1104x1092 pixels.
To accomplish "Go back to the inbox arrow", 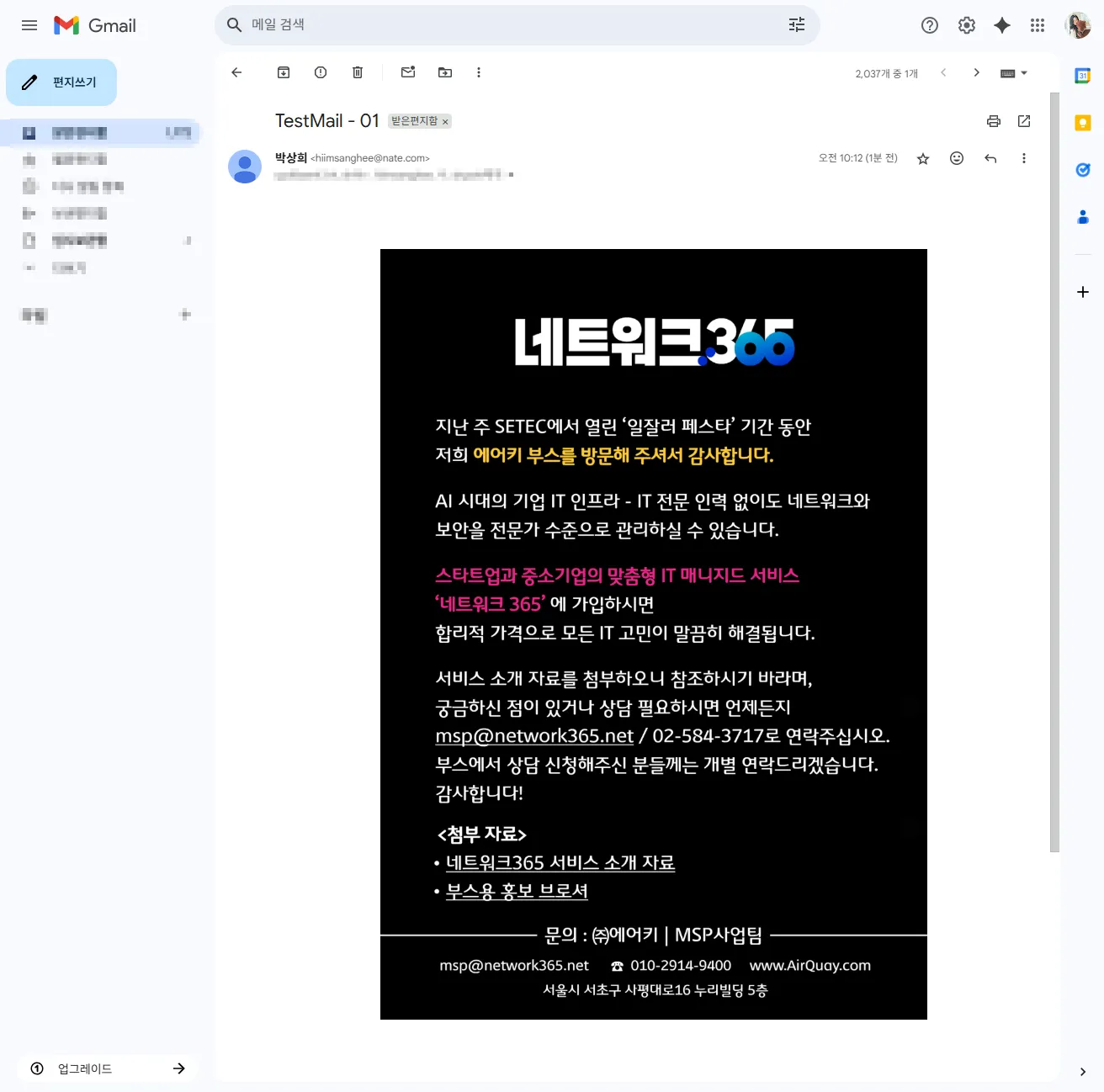I will [x=236, y=72].
